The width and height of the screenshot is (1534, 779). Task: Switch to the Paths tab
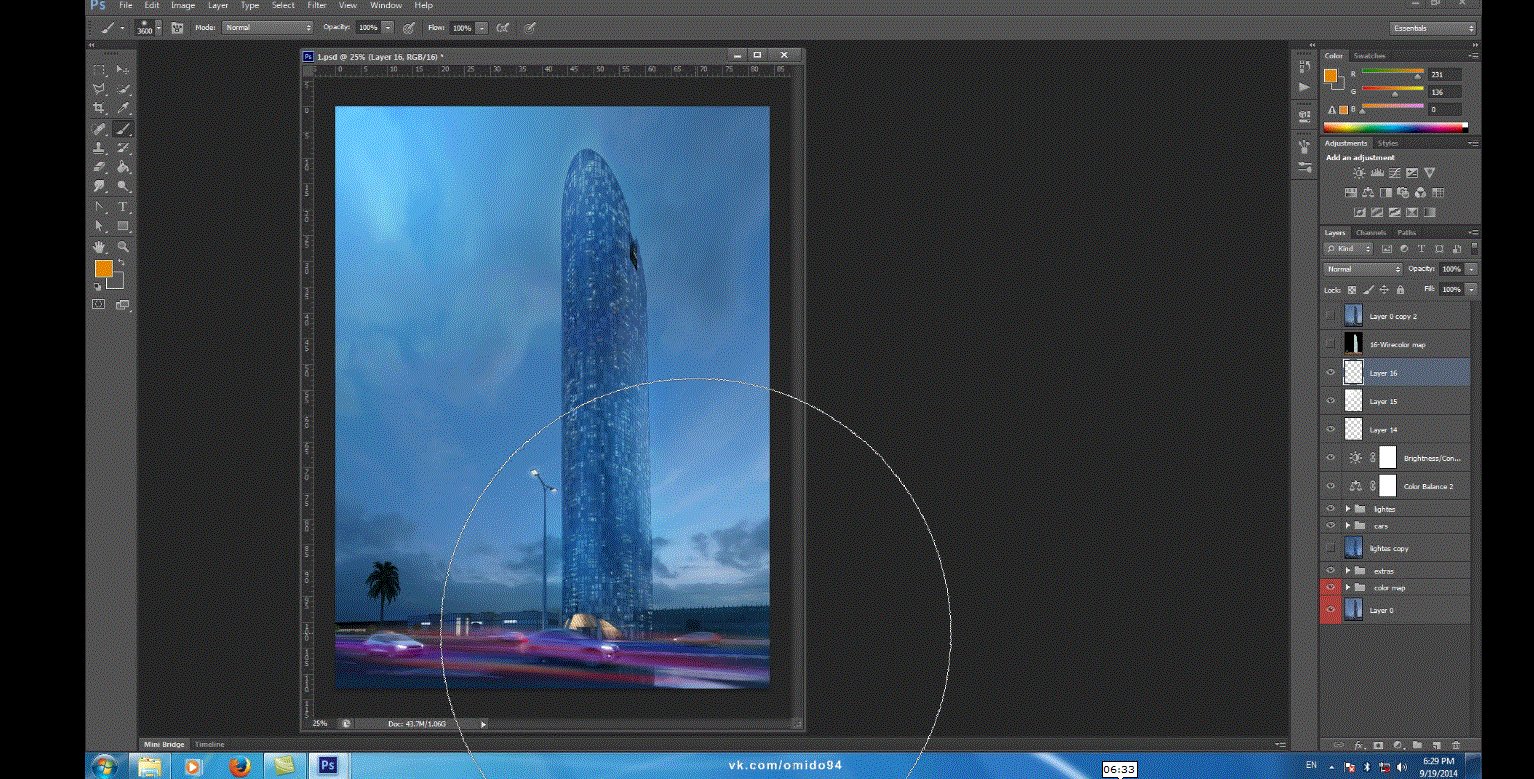point(1407,233)
